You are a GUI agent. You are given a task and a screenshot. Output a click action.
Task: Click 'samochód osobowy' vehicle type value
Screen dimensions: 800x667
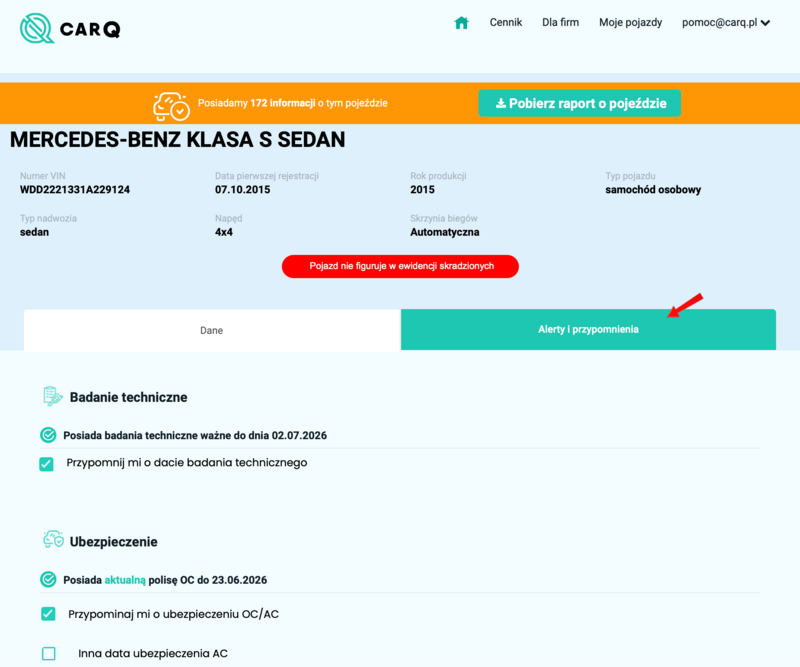click(x=653, y=189)
